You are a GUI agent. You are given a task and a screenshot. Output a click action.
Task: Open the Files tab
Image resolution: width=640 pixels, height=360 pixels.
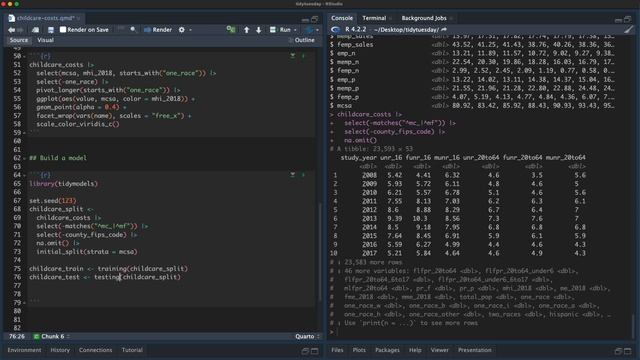coord(337,350)
